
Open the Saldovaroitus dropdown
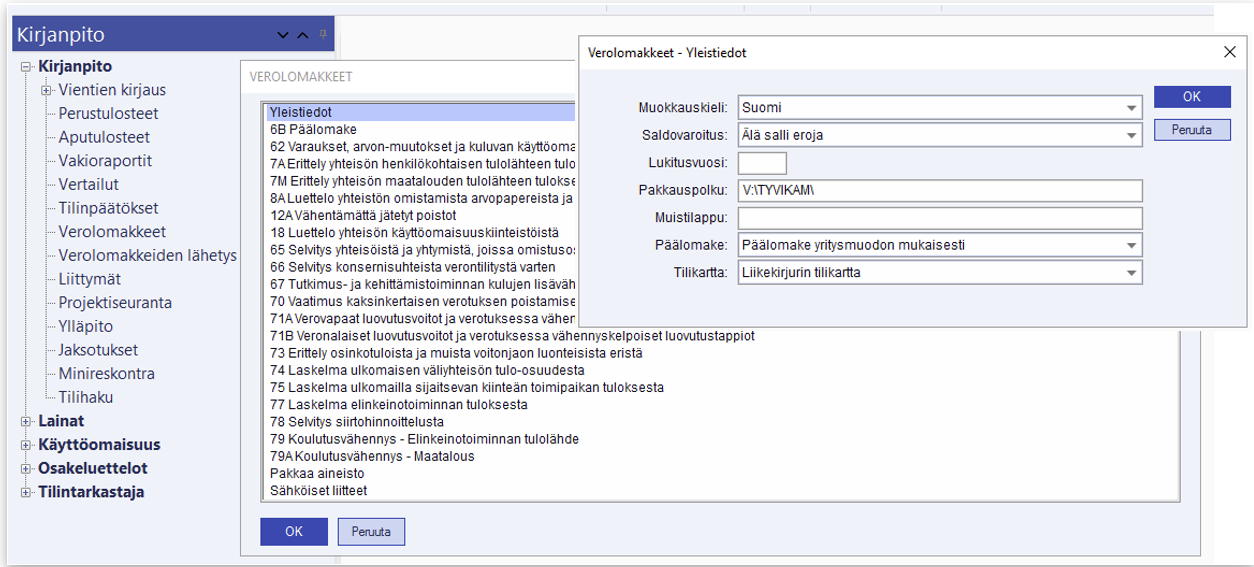pos(1131,135)
